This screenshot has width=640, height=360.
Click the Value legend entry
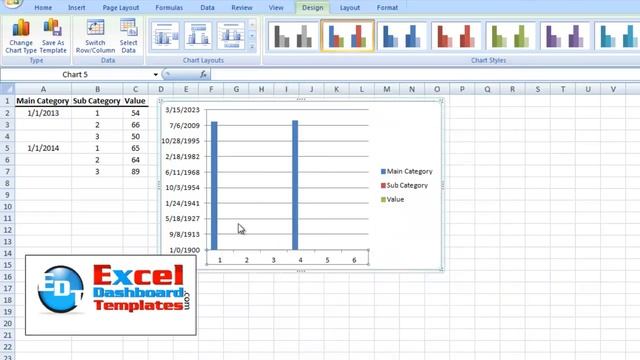pos(392,199)
